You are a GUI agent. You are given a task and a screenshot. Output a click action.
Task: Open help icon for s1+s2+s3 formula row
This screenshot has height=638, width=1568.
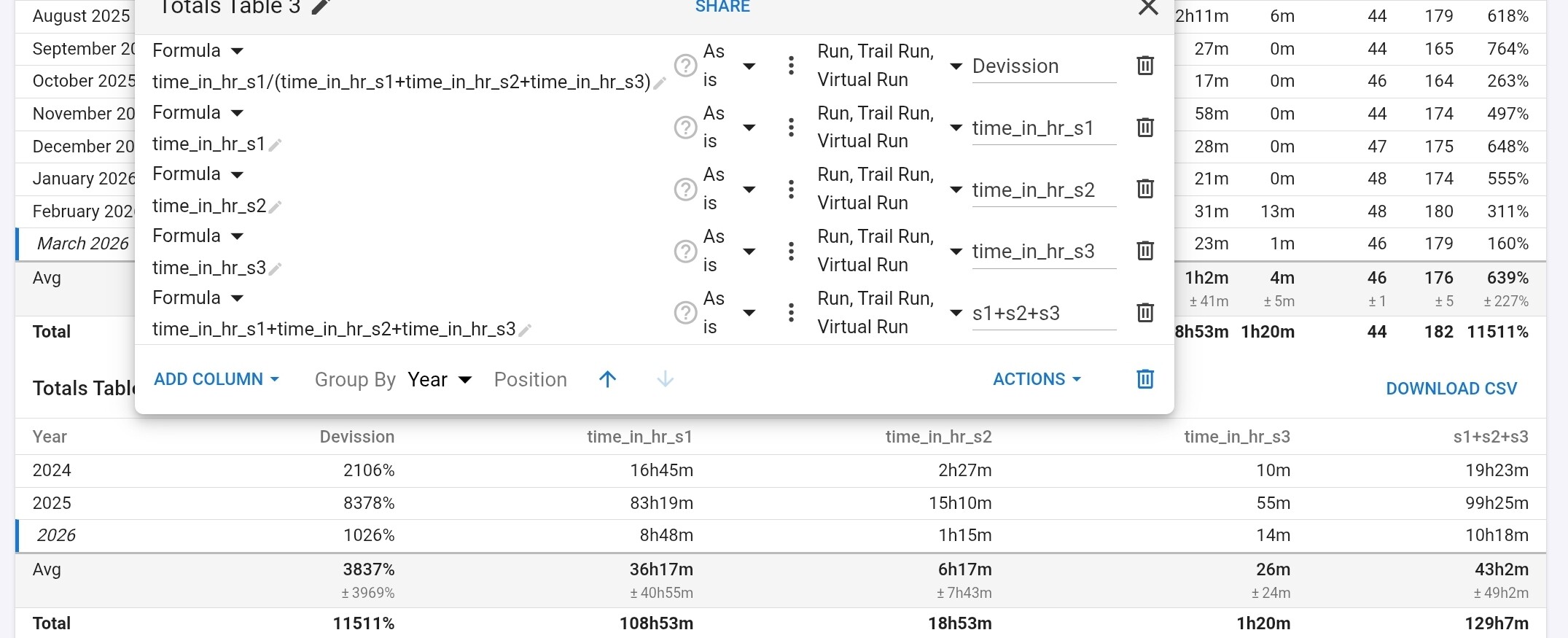pos(684,313)
